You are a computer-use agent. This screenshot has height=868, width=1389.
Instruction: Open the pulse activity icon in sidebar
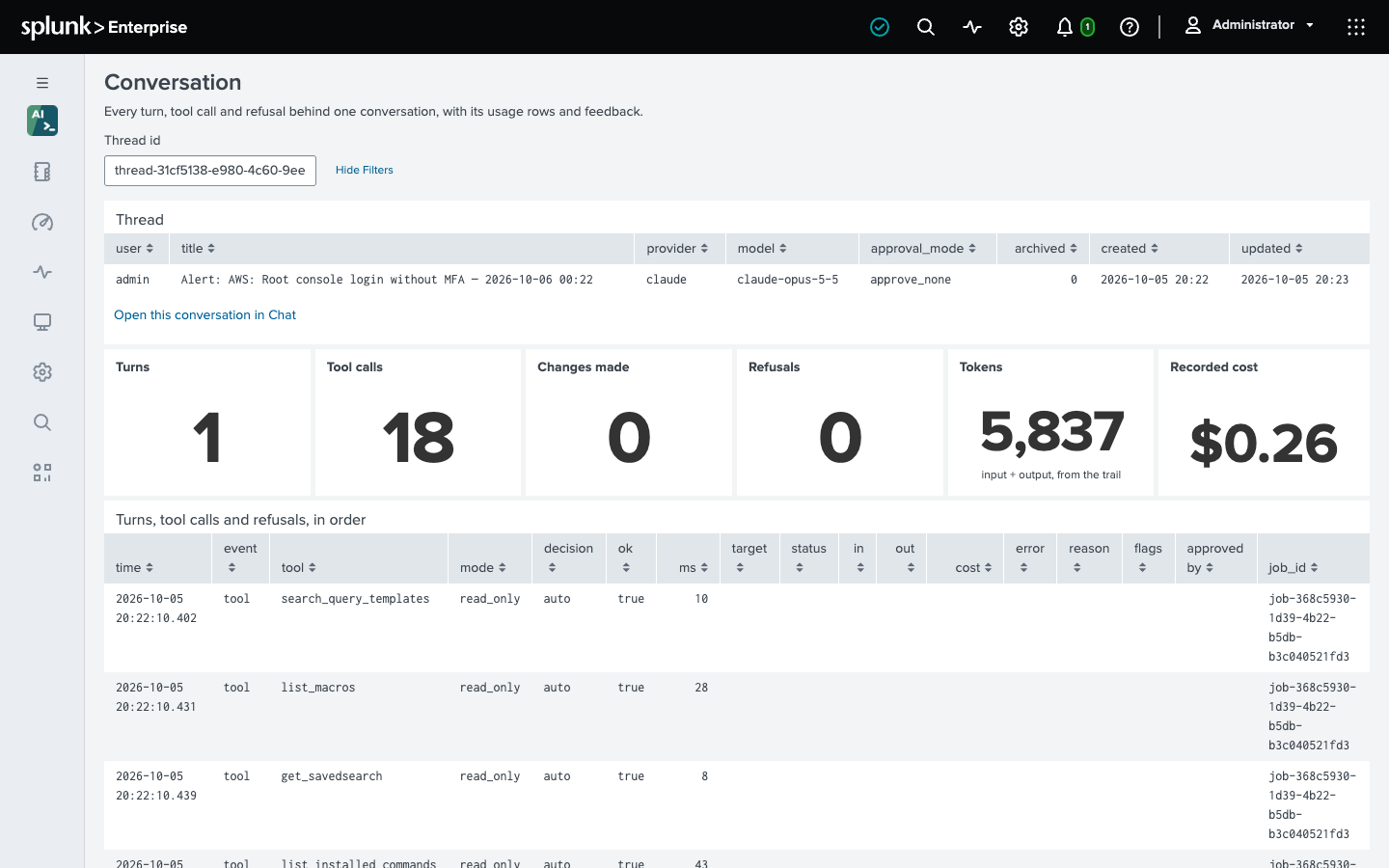coord(42,272)
